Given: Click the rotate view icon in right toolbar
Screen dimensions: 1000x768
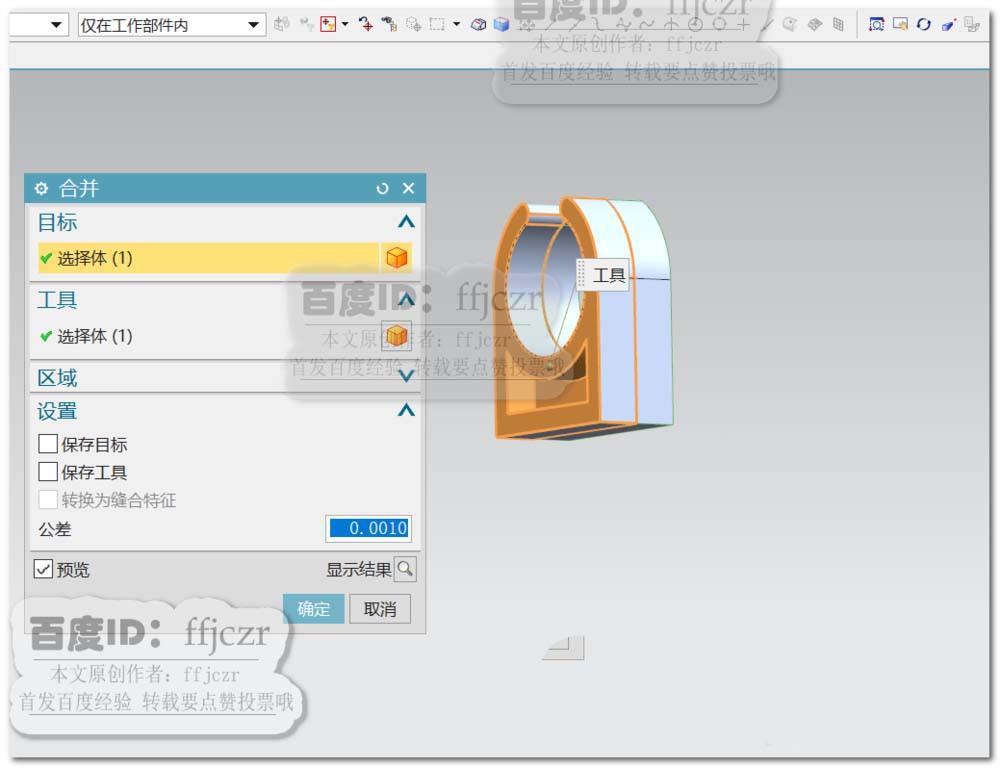Looking at the screenshot, I should click(925, 24).
